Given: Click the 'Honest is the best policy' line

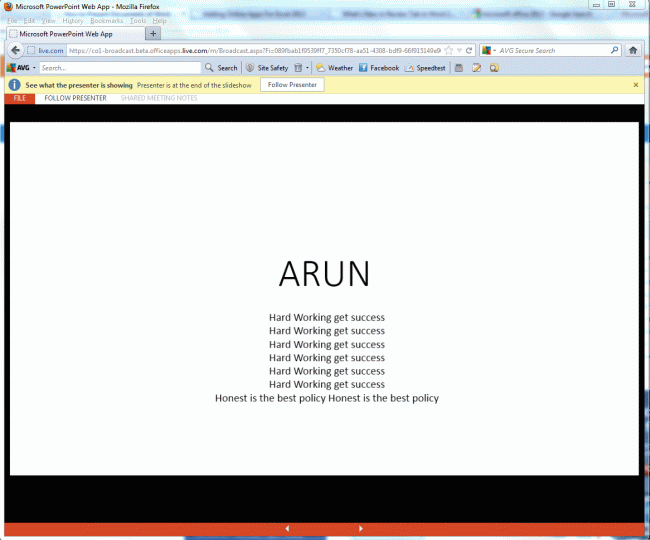Looking at the screenshot, I should pyautogui.click(x=327, y=398).
